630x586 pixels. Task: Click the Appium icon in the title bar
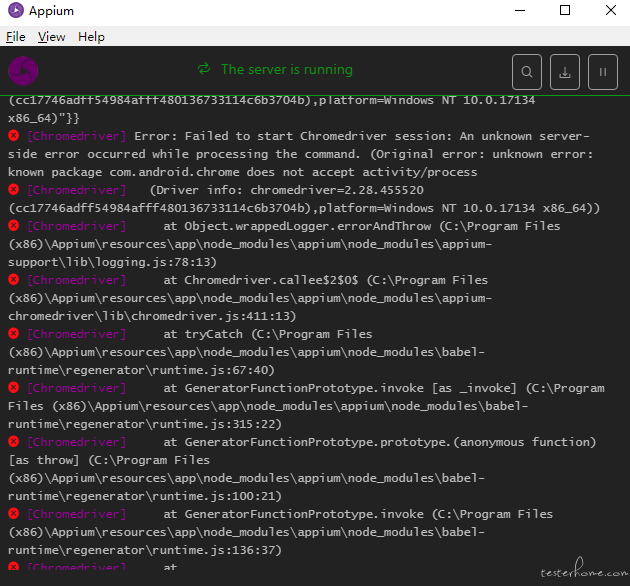pyautogui.click(x=16, y=10)
